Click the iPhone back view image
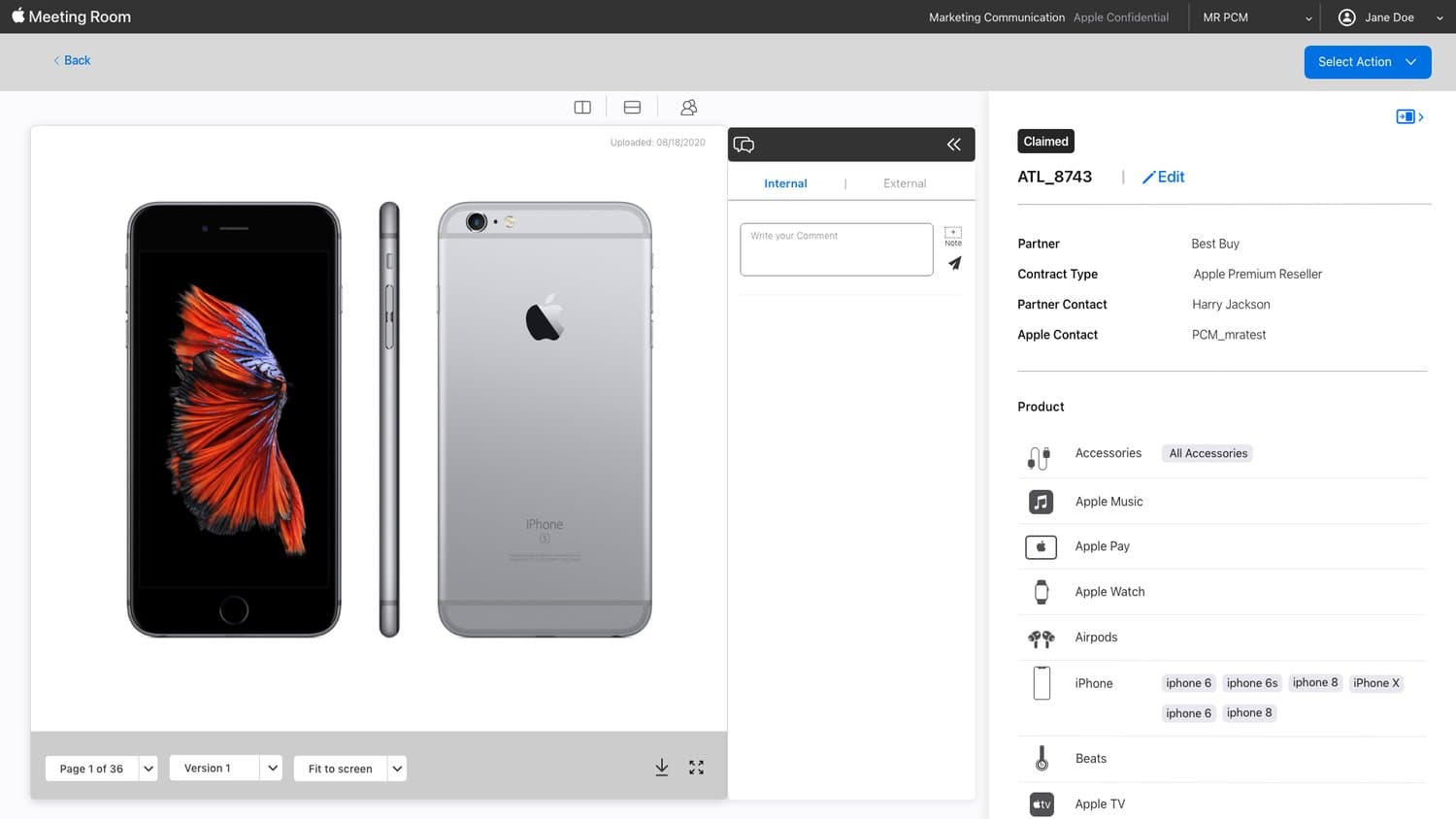1456x819 pixels. pyautogui.click(x=545, y=419)
